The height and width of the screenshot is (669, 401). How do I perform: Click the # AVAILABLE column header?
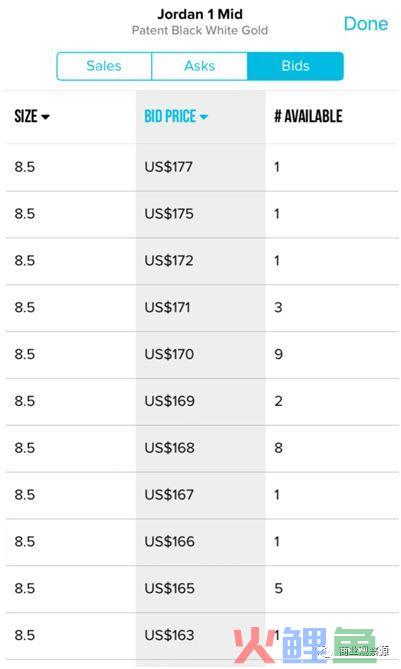[308, 116]
